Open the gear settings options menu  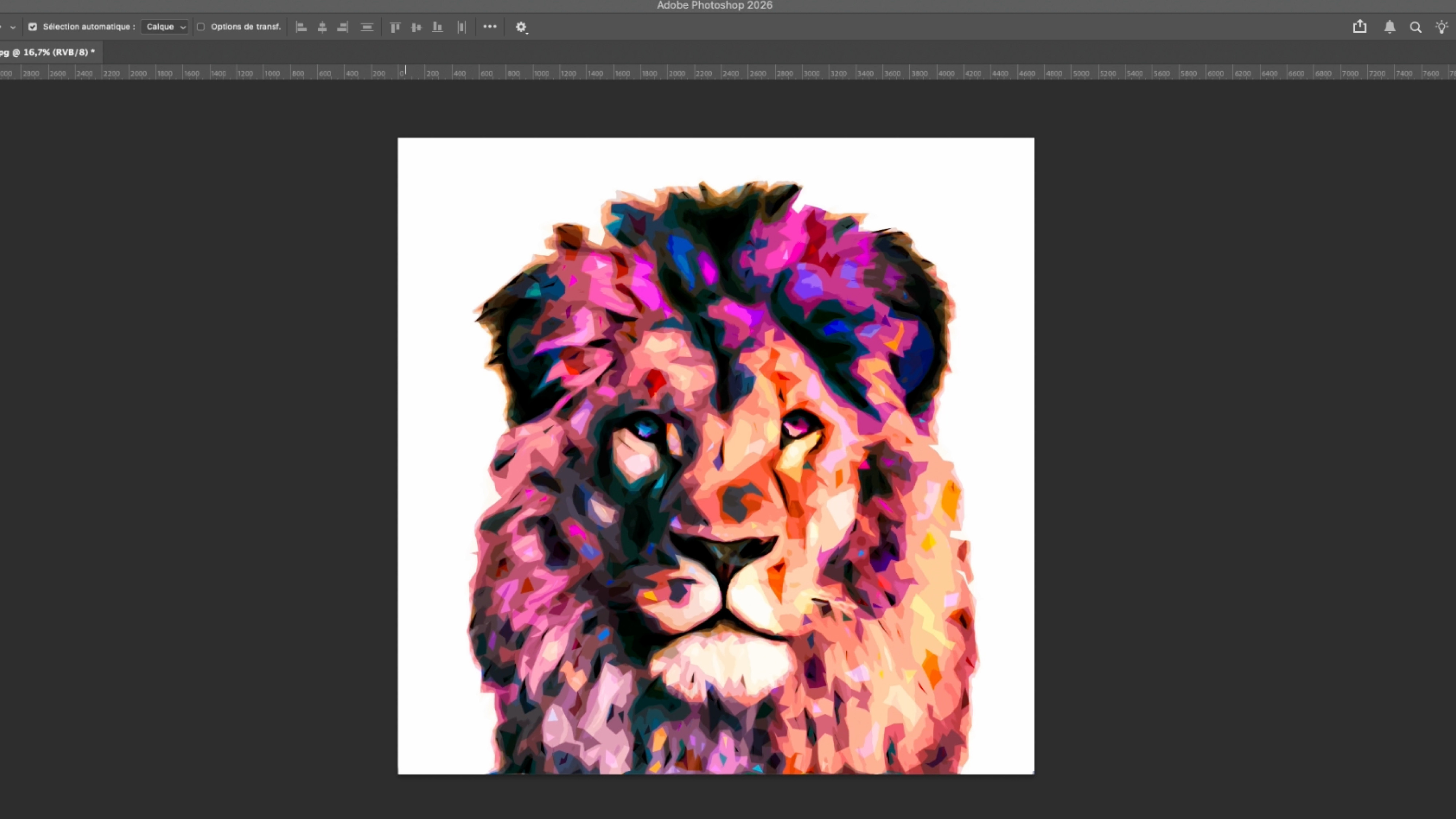coord(521,27)
